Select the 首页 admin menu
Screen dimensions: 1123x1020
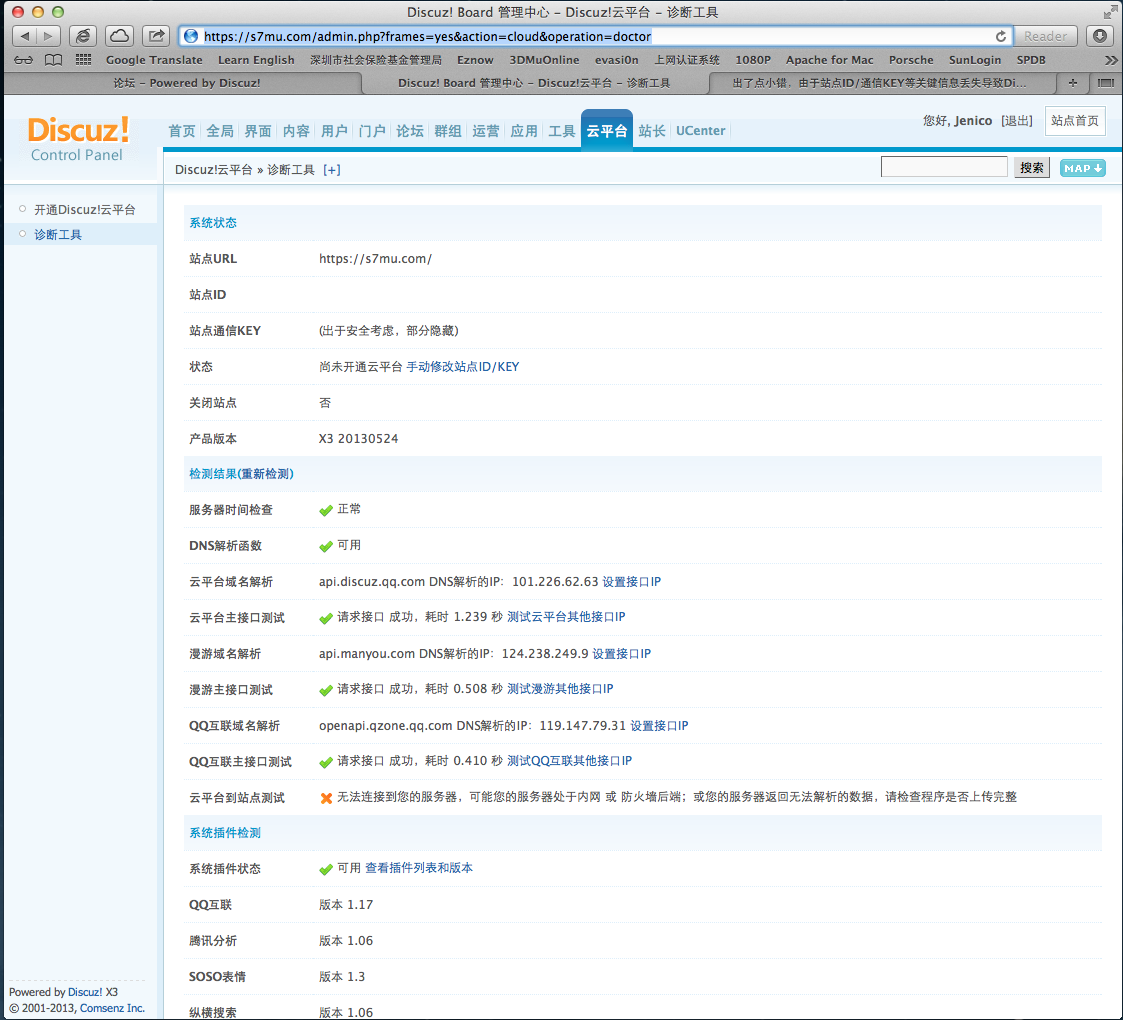coord(182,131)
